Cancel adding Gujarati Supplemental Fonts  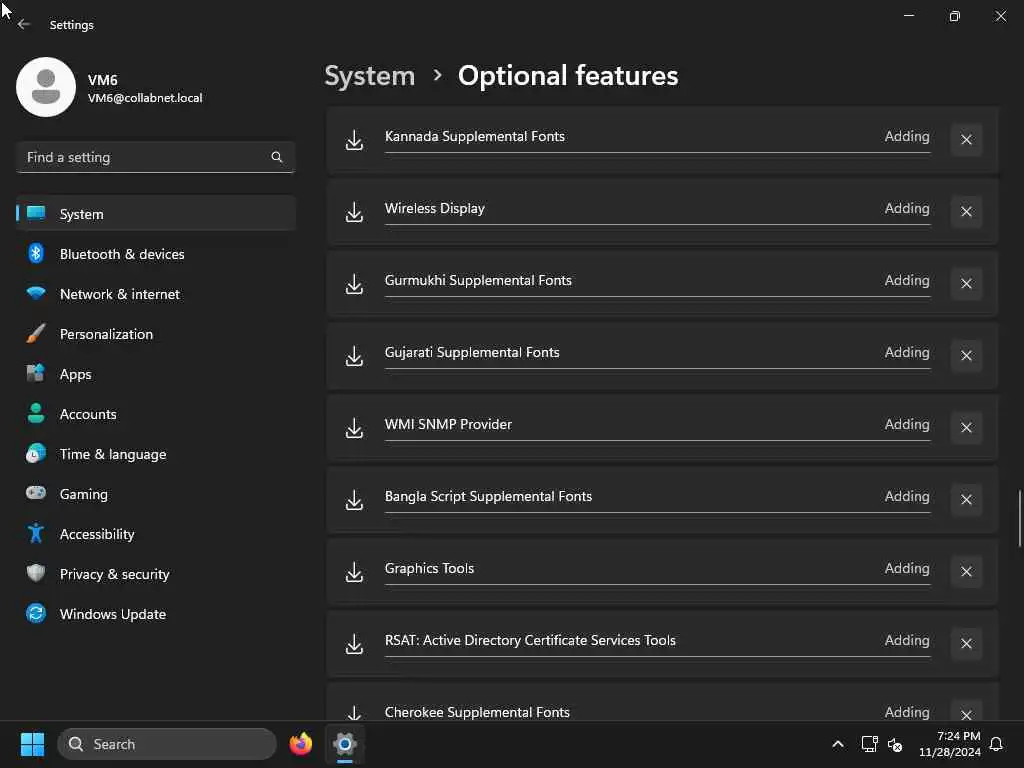pyautogui.click(x=966, y=356)
